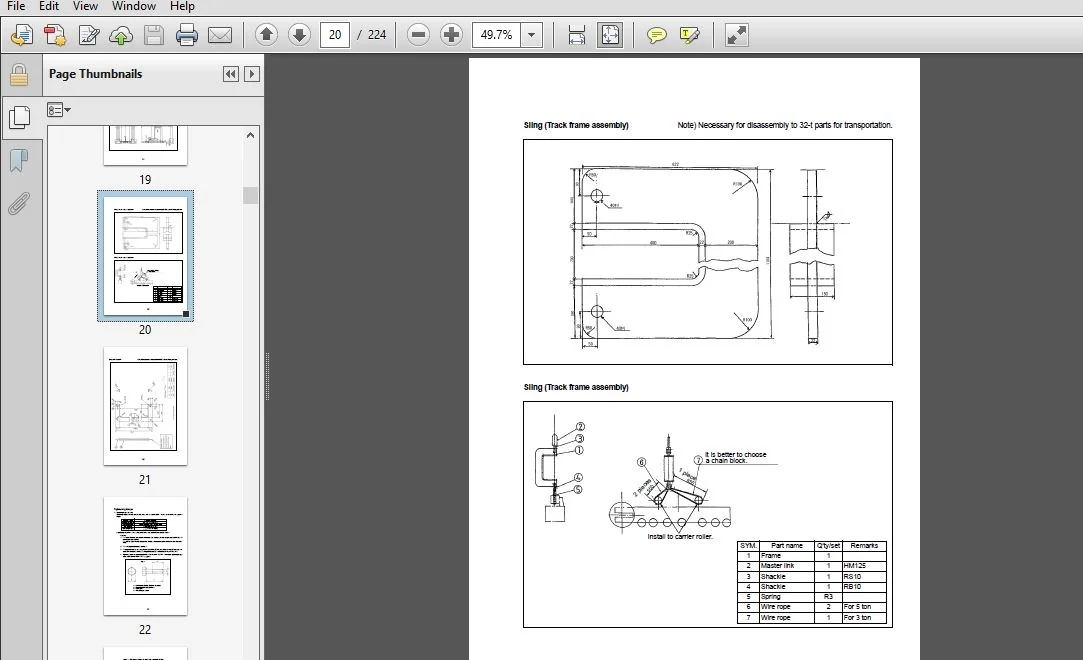Zoom out with the minus button
The height and width of the screenshot is (660, 1083).
(x=418, y=35)
